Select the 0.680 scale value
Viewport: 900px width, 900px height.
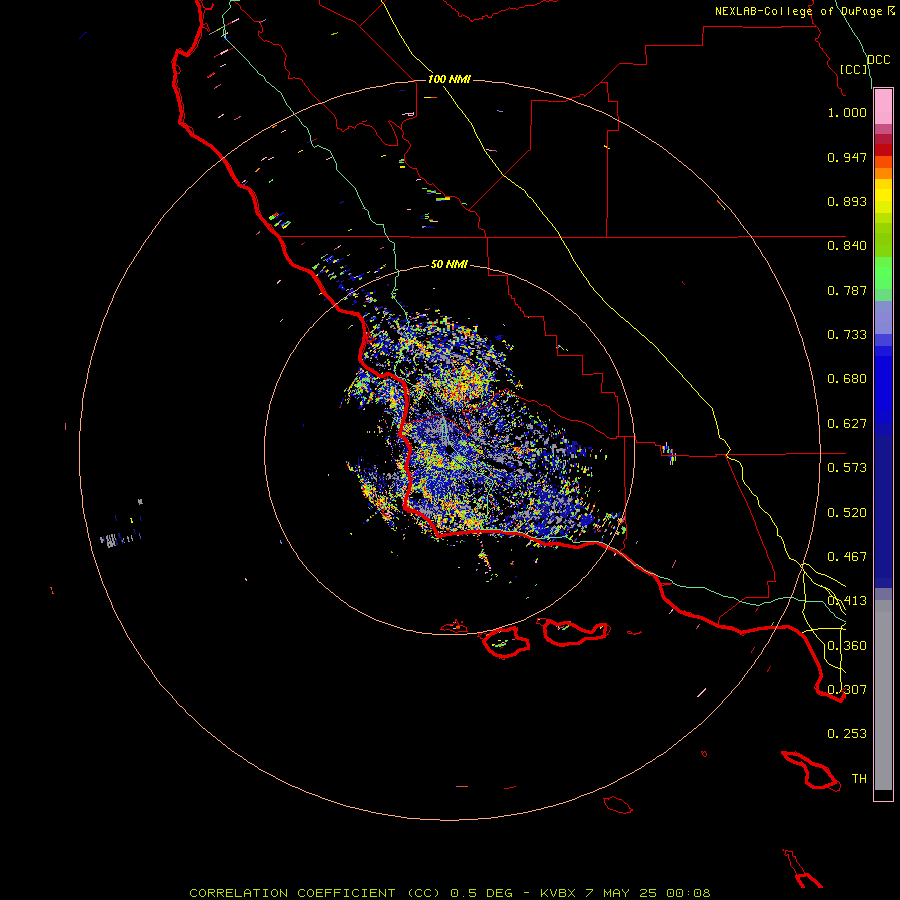point(847,379)
